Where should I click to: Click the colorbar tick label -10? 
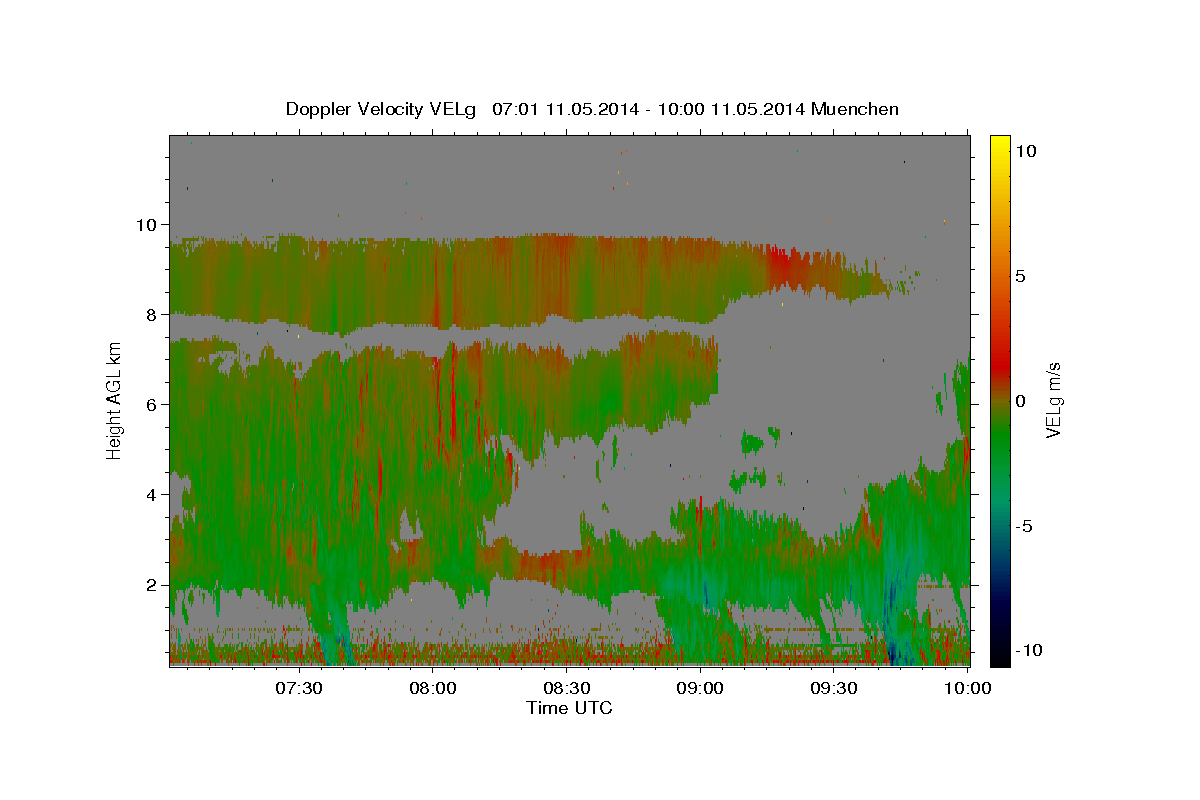[x=1030, y=651]
